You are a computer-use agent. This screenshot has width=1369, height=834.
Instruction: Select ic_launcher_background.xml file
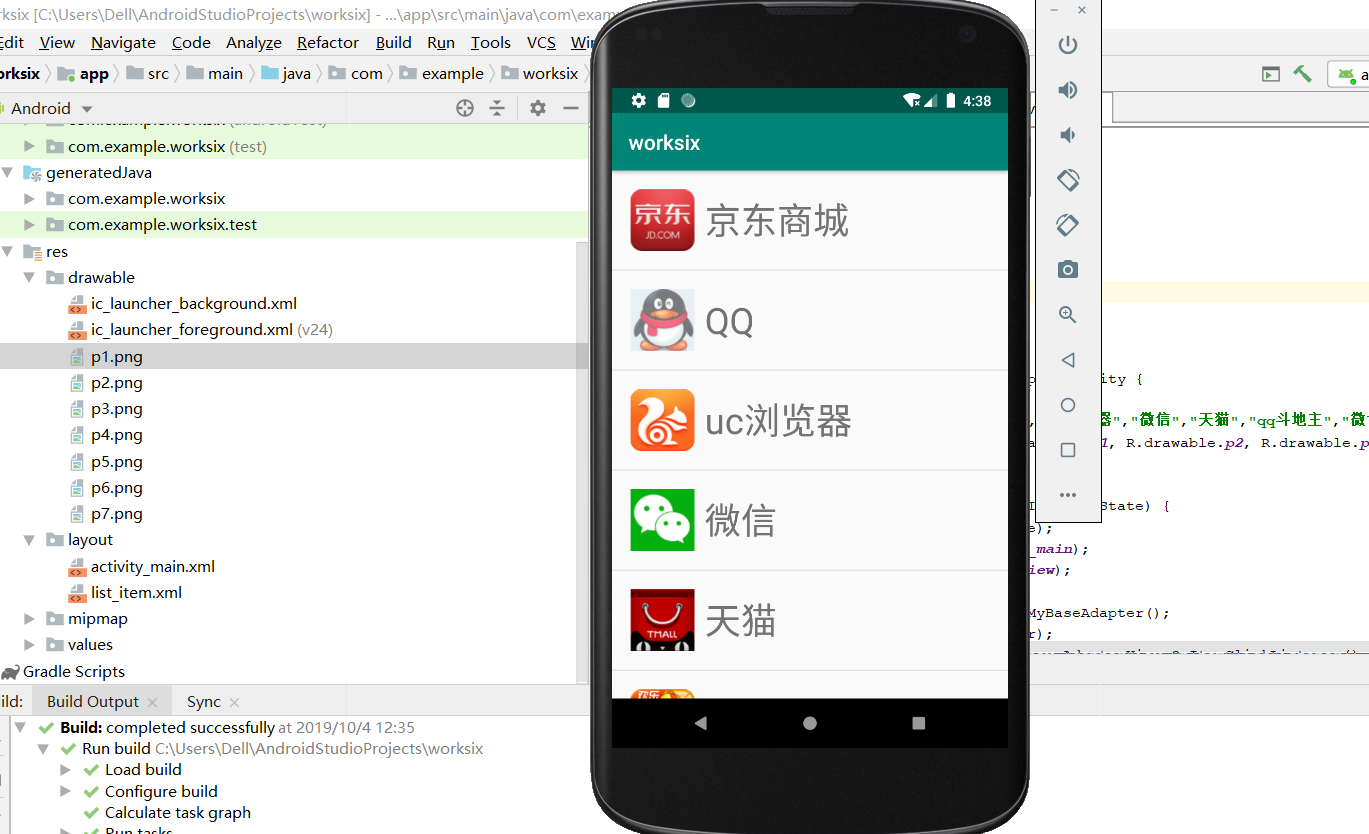pyautogui.click(x=194, y=303)
